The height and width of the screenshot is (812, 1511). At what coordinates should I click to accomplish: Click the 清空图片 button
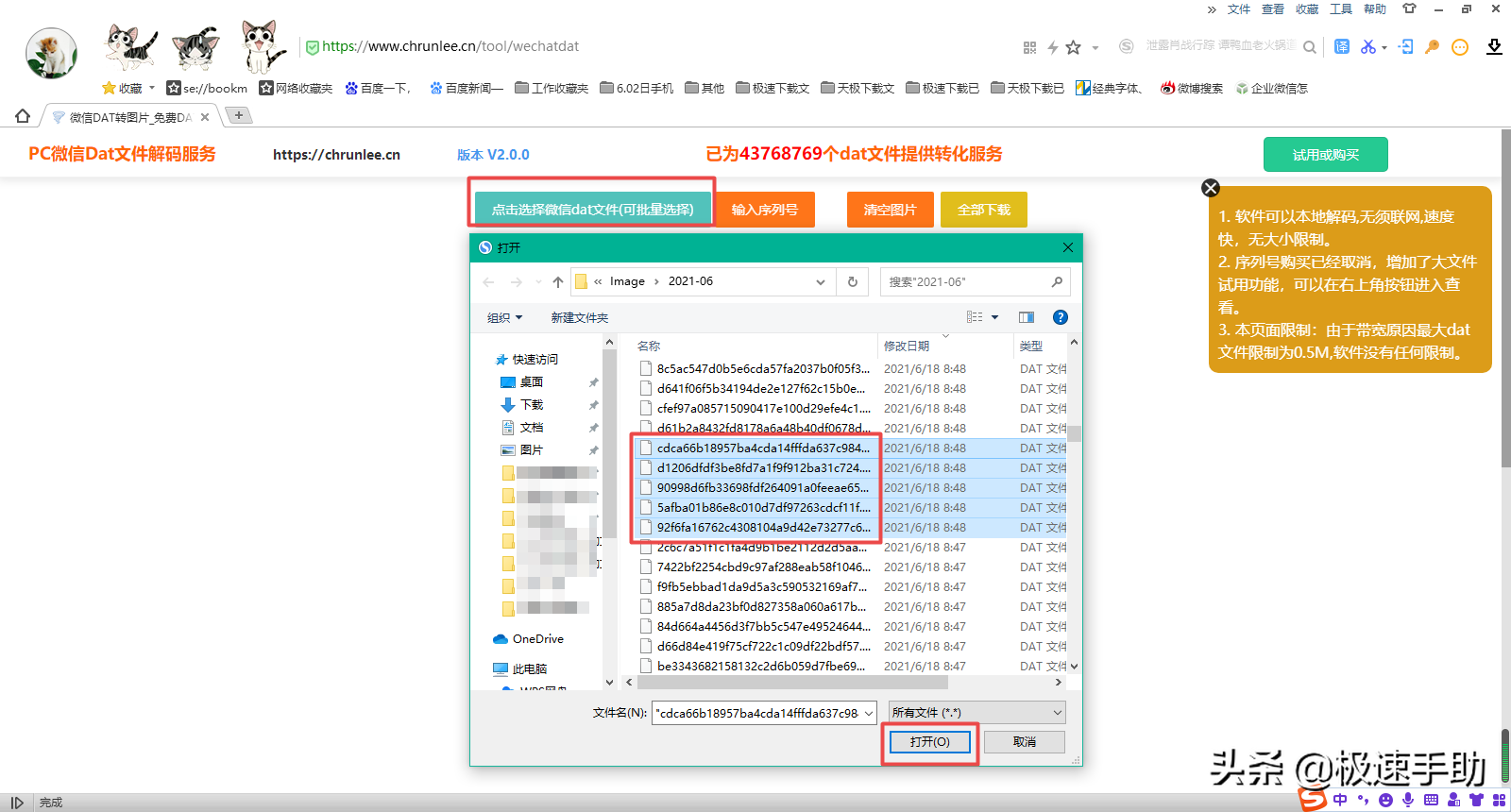pyautogui.click(x=890, y=210)
